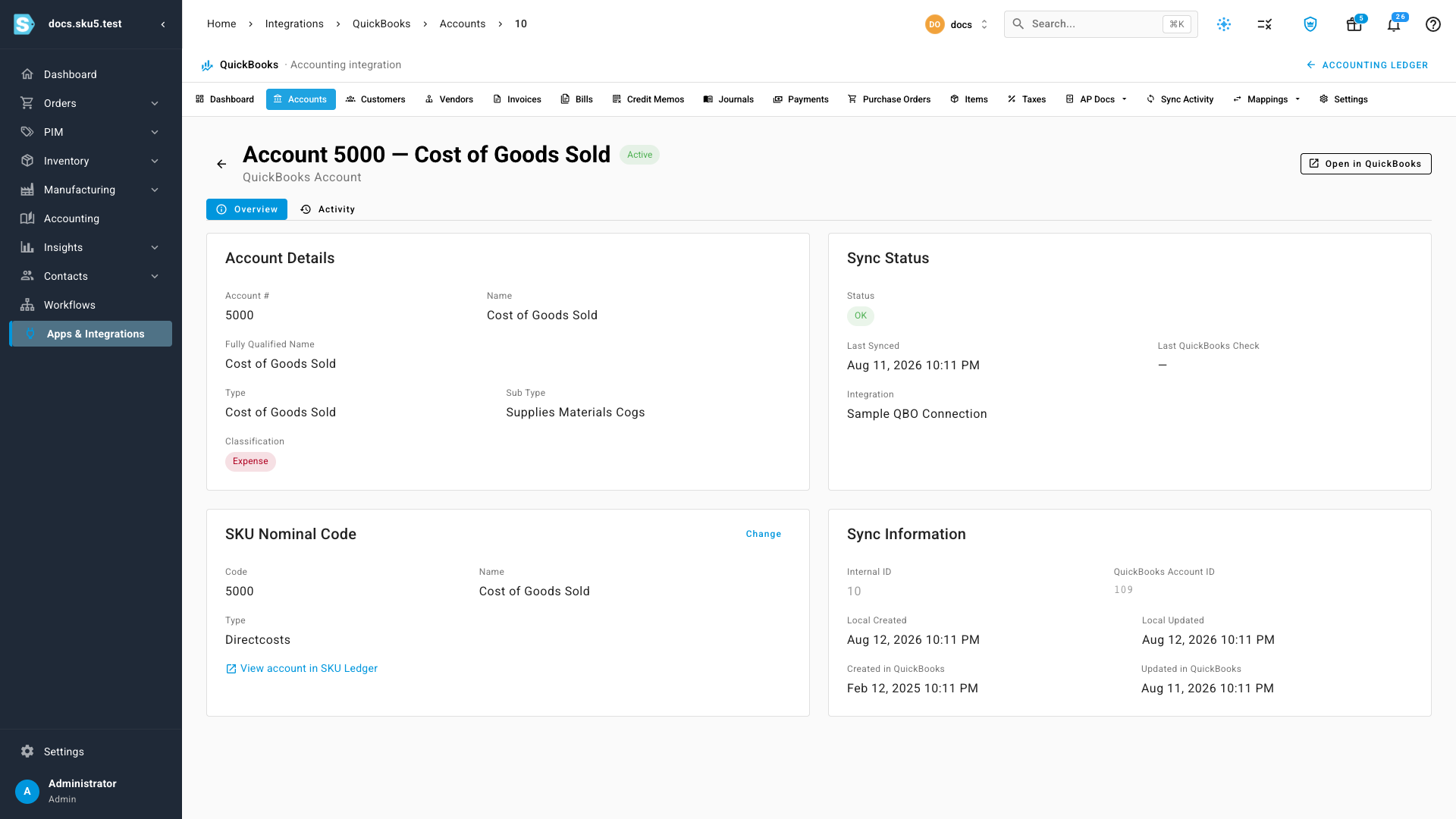Go to Home breadcrumb
This screenshot has width=1456, height=819.
[x=221, y=24]
